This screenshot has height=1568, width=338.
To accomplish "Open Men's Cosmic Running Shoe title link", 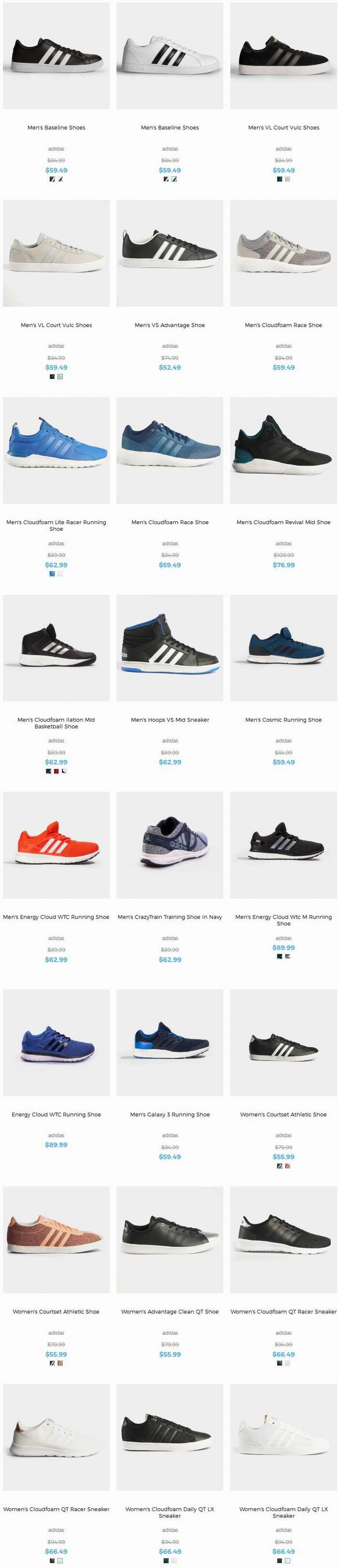I will coord(283,719).
